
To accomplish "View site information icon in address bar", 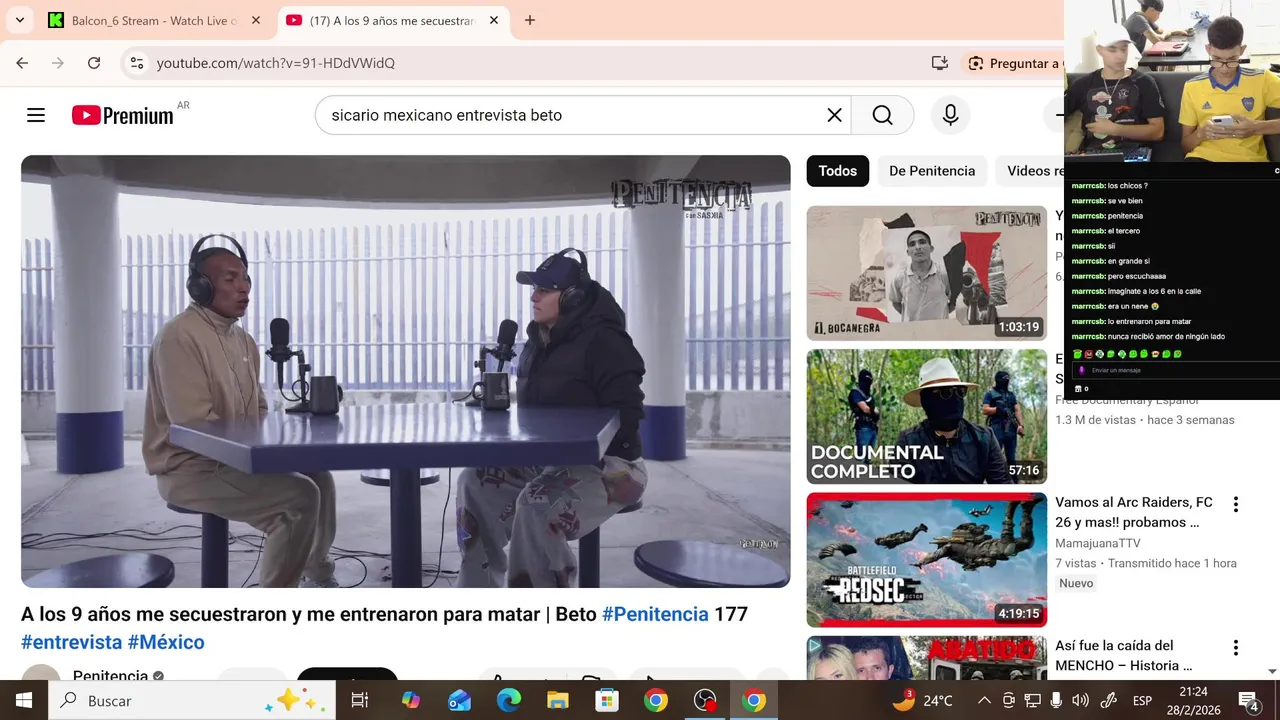I will pyautogui.click(x=137, y=63).
